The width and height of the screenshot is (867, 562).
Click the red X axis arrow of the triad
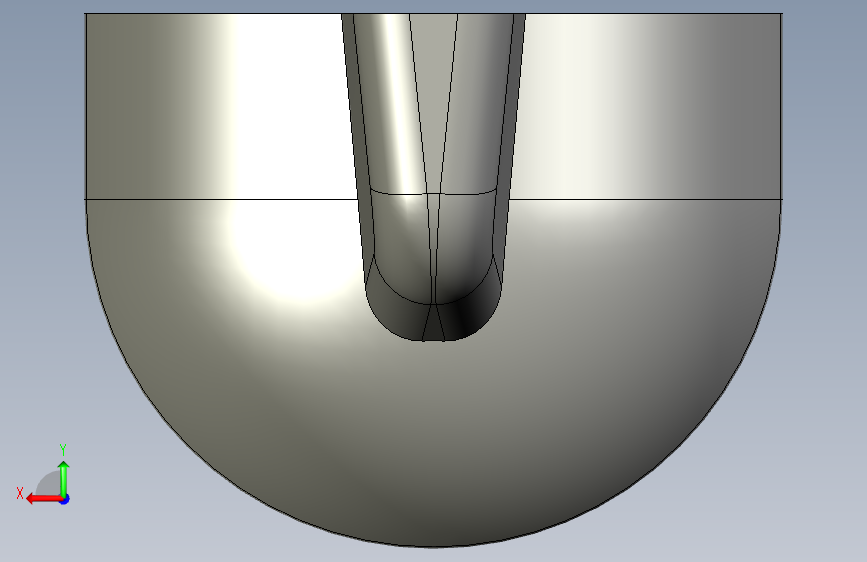coord(43,499)
